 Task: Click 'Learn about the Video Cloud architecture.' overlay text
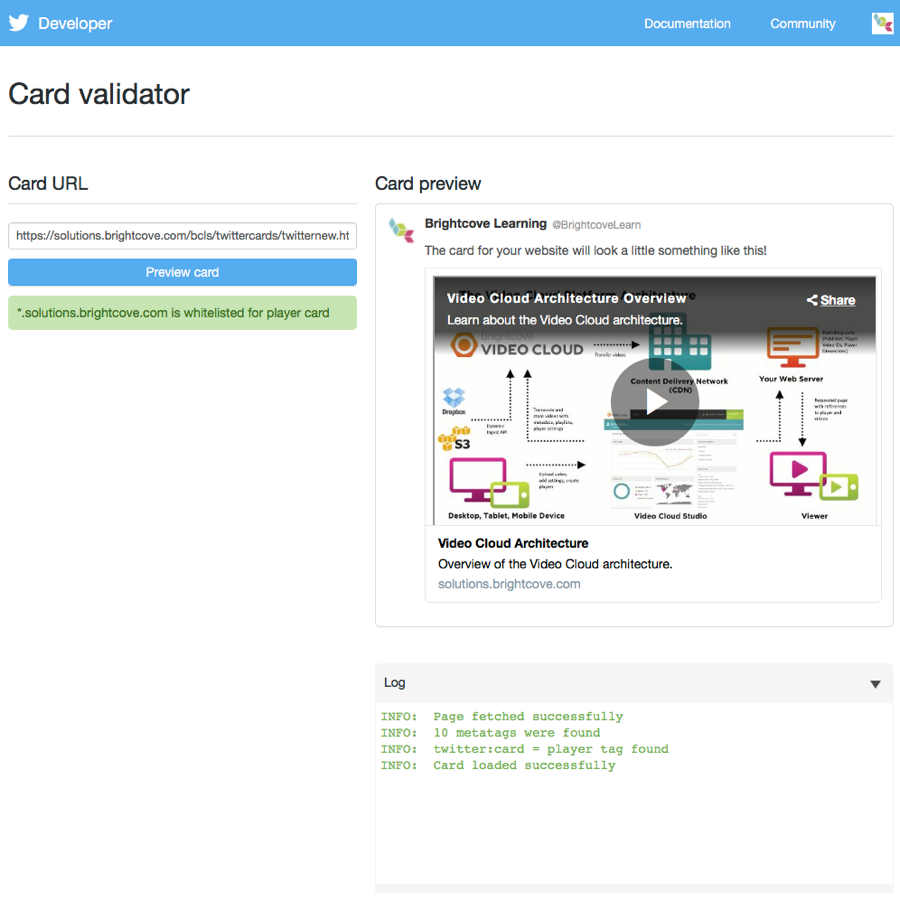coord(565,320)
